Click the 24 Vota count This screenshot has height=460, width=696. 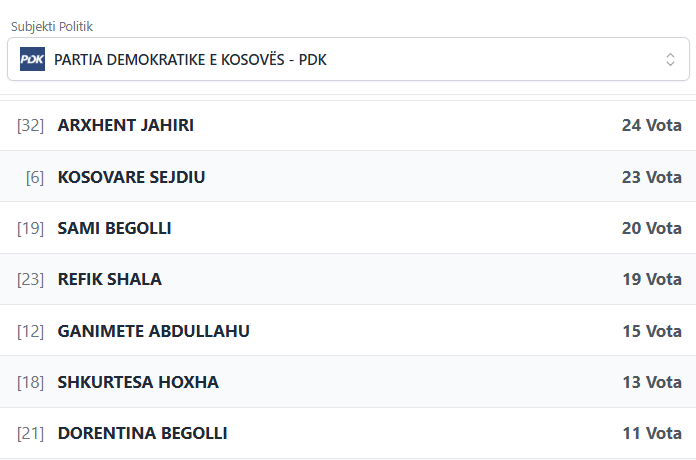point(651,126)
